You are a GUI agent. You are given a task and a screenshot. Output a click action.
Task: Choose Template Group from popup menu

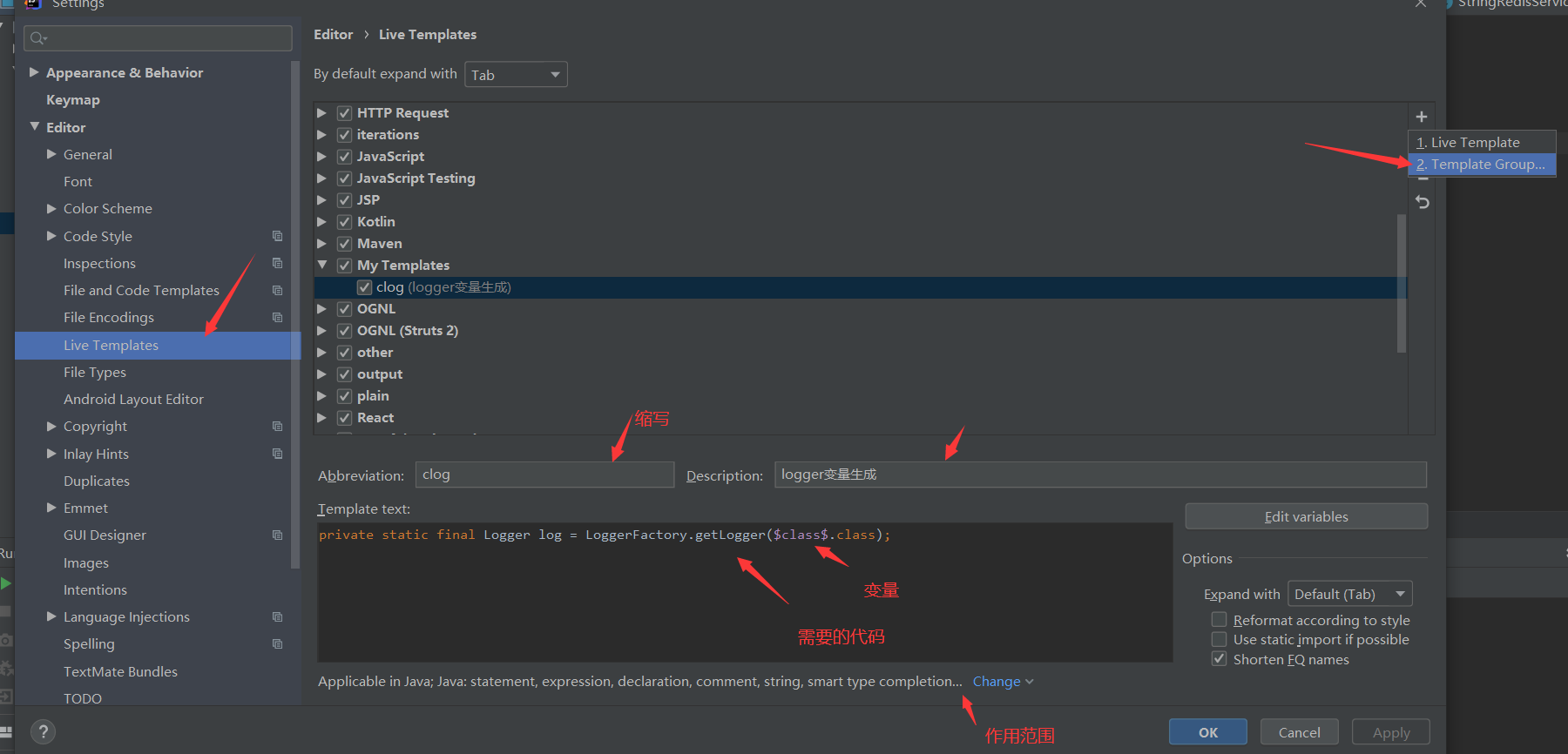coord(1481,165)
